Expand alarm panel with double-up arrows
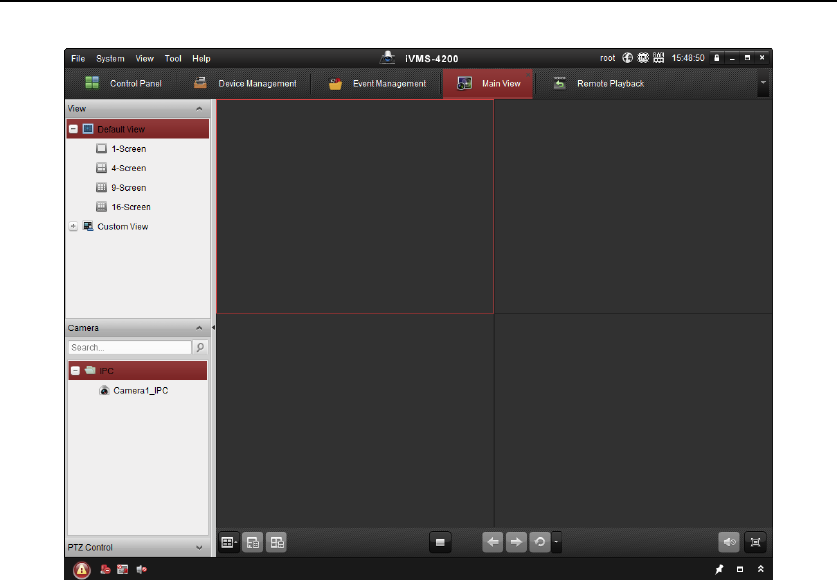Viewport: 837px width, 580px height. point(761,569)
